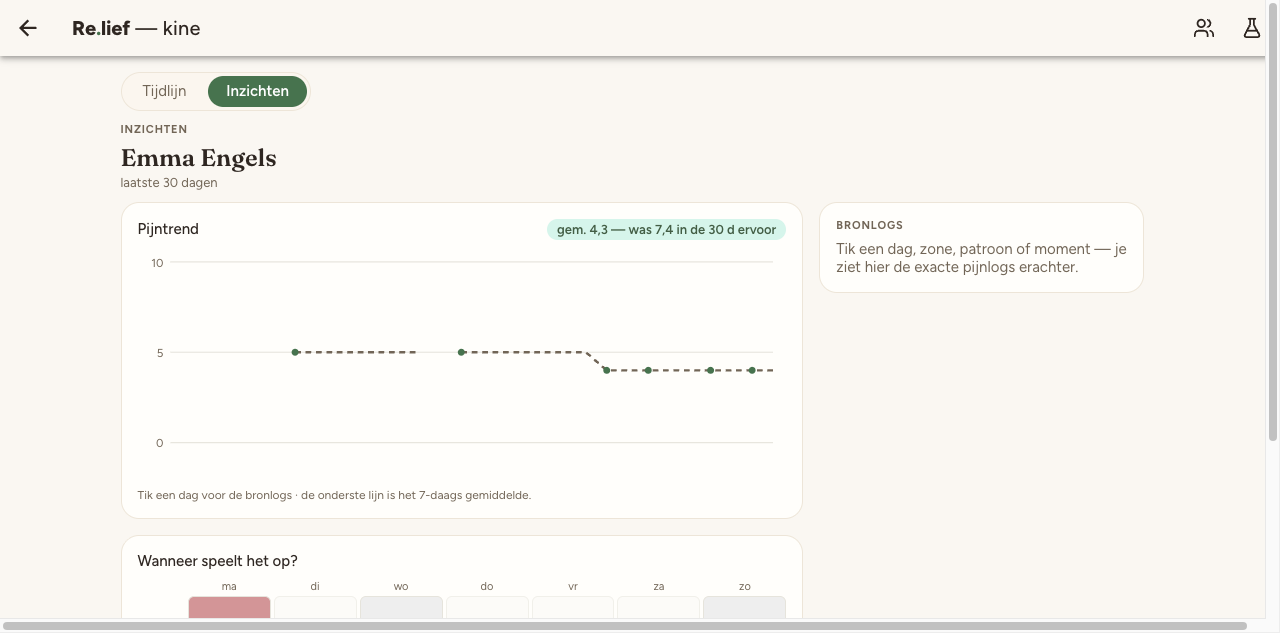Click the Sunday (zo) heatmap cell

(x=744, y=608)
